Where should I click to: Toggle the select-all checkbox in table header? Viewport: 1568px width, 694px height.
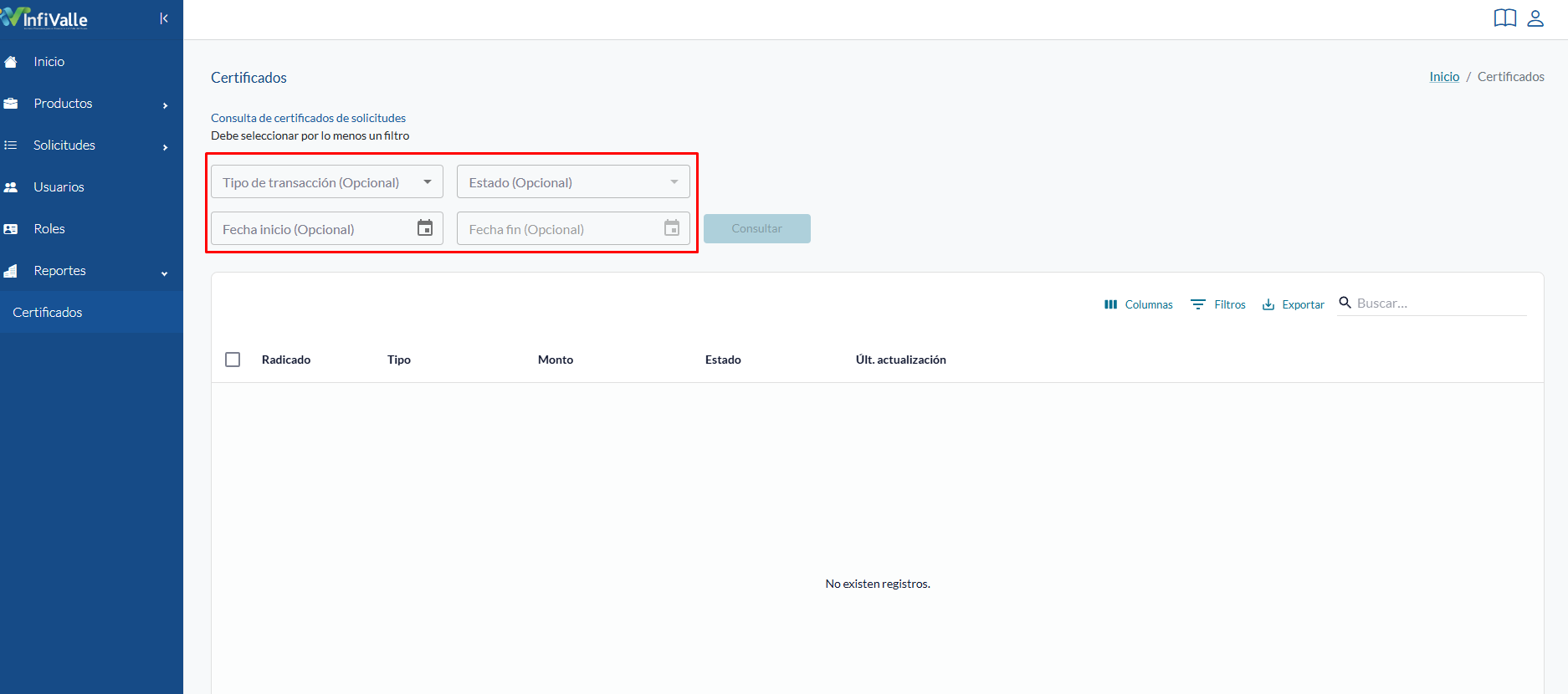[x=233, y=360]
